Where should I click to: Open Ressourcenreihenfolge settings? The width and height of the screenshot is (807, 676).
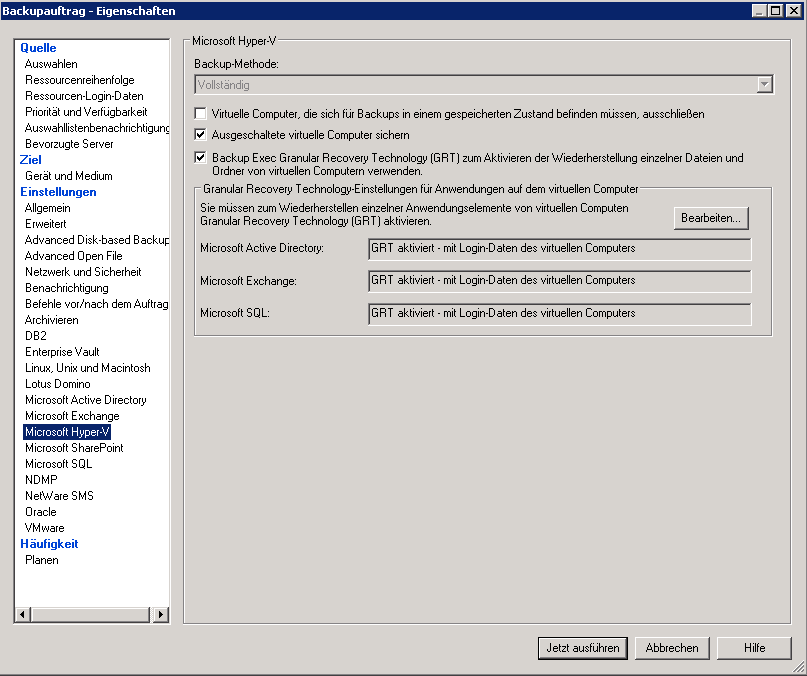[x=80, y=80]
